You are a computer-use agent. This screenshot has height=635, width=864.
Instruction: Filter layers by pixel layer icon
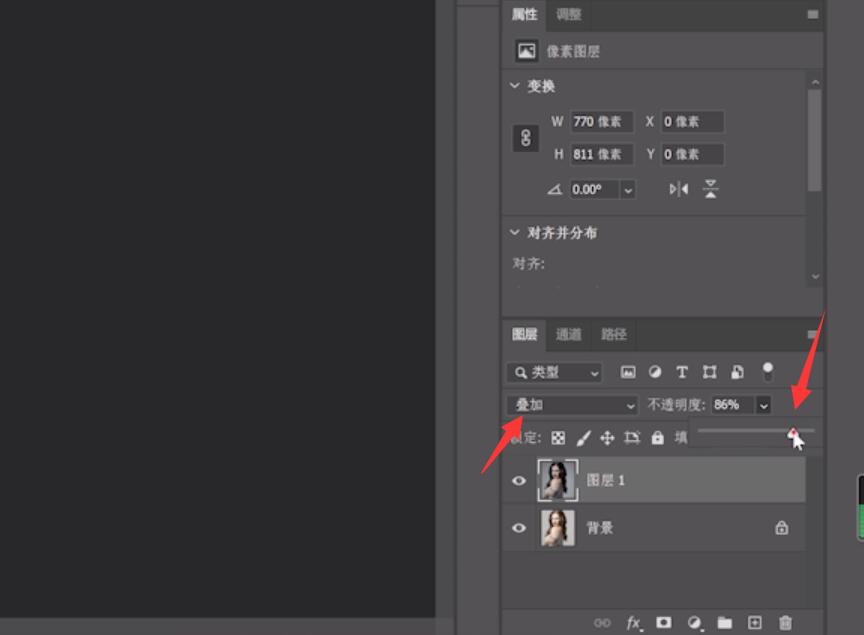tap(628, 372)
